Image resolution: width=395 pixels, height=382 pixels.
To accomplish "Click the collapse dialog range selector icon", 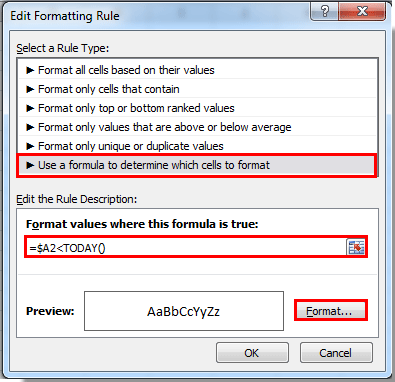I will pyautogui.click(x=356, y=247).
